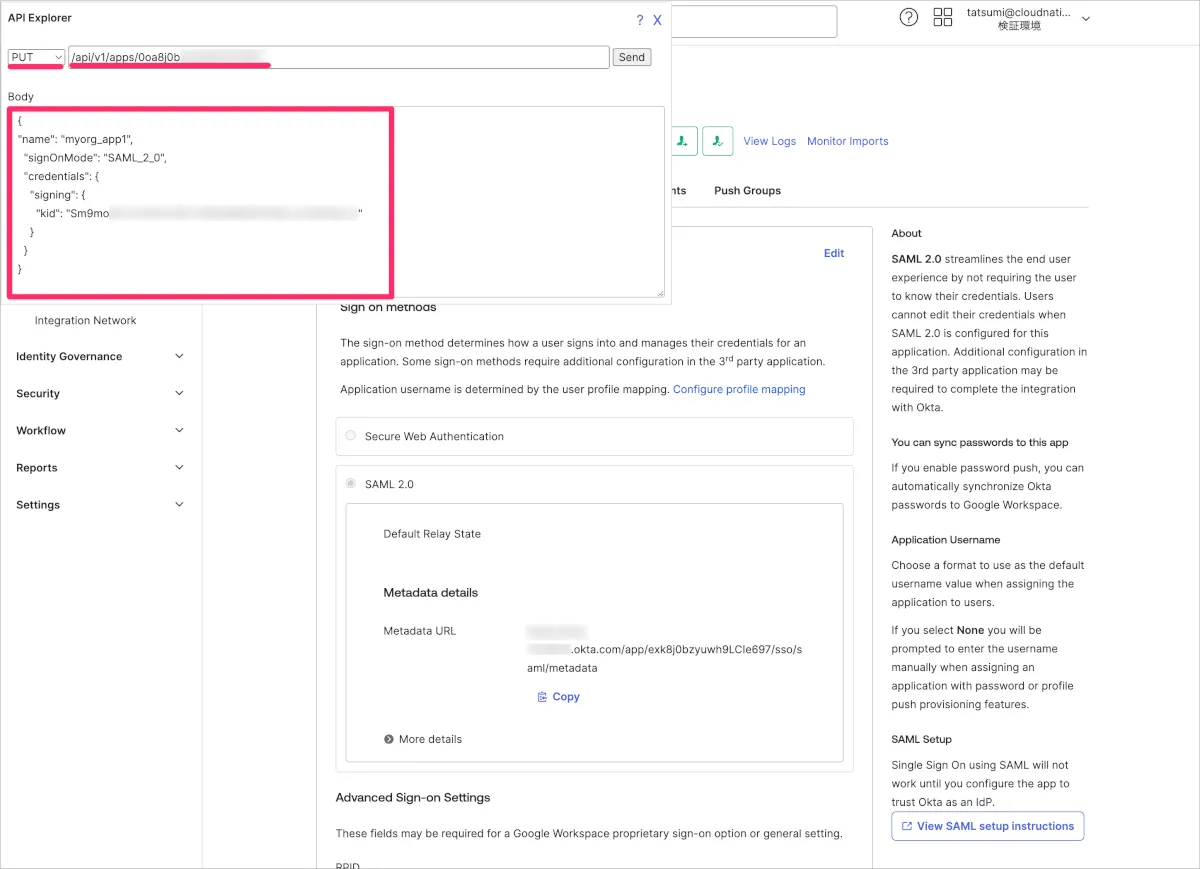1200x869 pixels.
Task: Click the external link icon for SAML setup
Action: pyautogui.click(x=907, y=826)
